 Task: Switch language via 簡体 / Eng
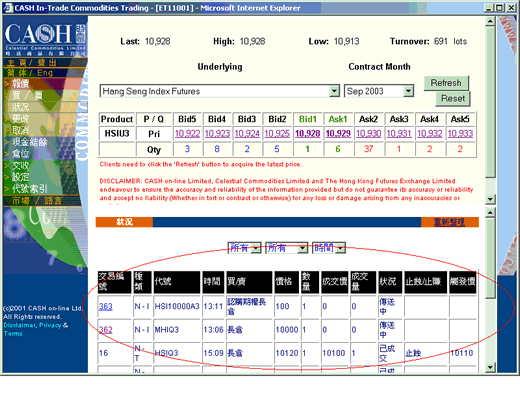[x=30, y=73]
